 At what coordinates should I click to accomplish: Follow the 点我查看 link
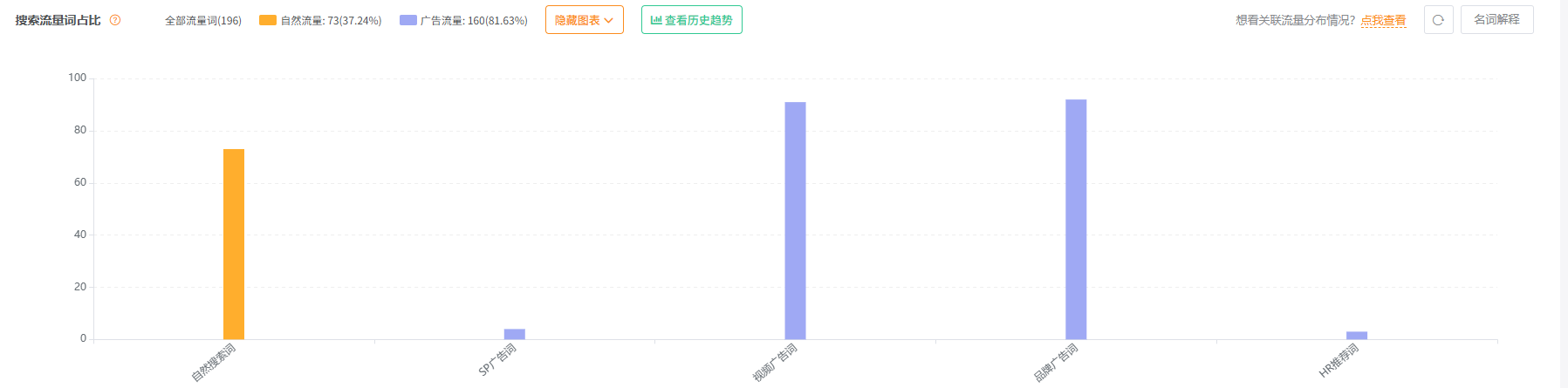coord(1383,20)
